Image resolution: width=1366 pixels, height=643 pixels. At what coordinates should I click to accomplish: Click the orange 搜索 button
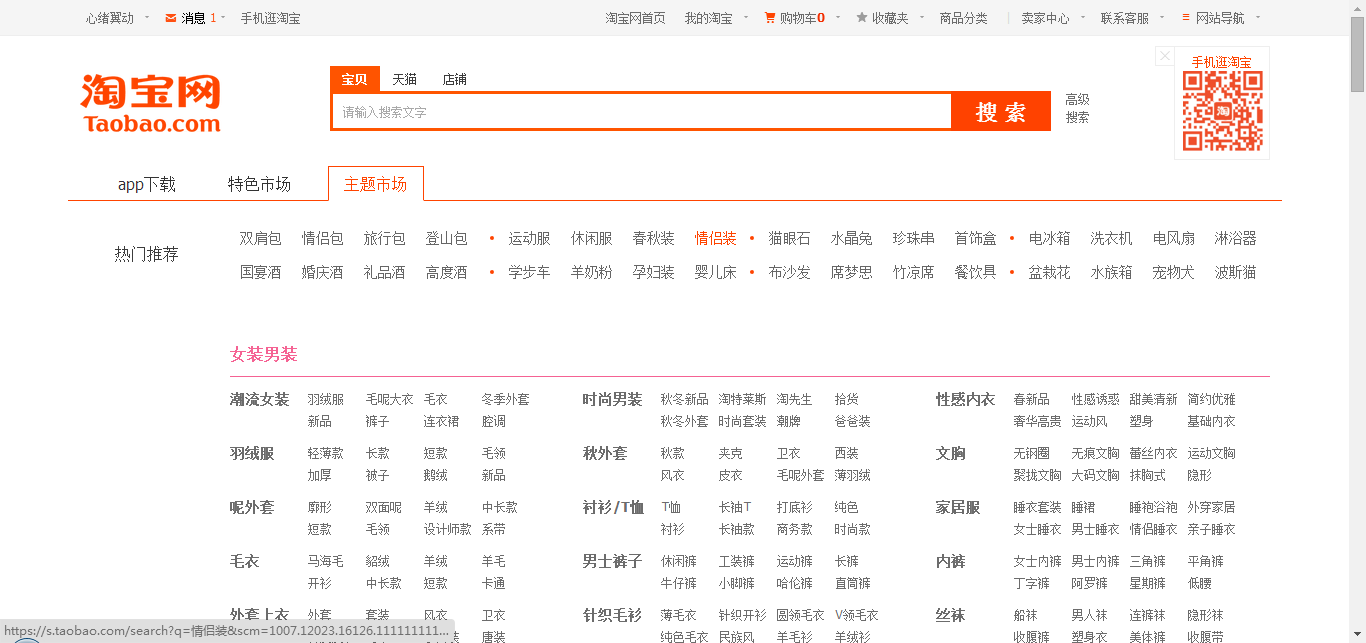[1001, 112]
